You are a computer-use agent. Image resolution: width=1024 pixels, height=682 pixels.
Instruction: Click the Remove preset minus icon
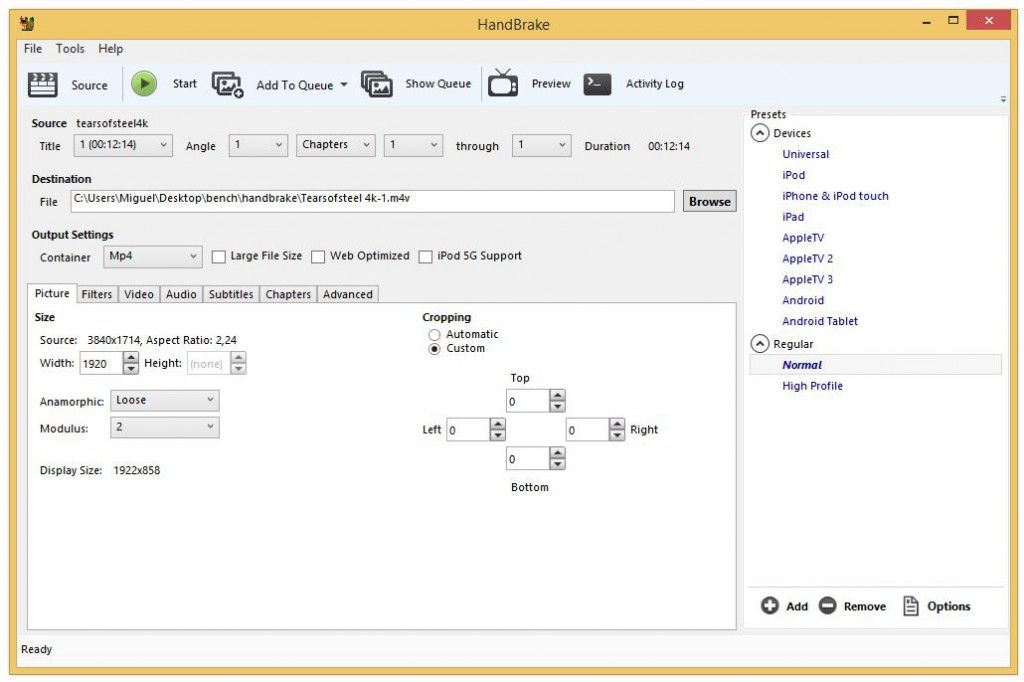[x=827, y=606]
